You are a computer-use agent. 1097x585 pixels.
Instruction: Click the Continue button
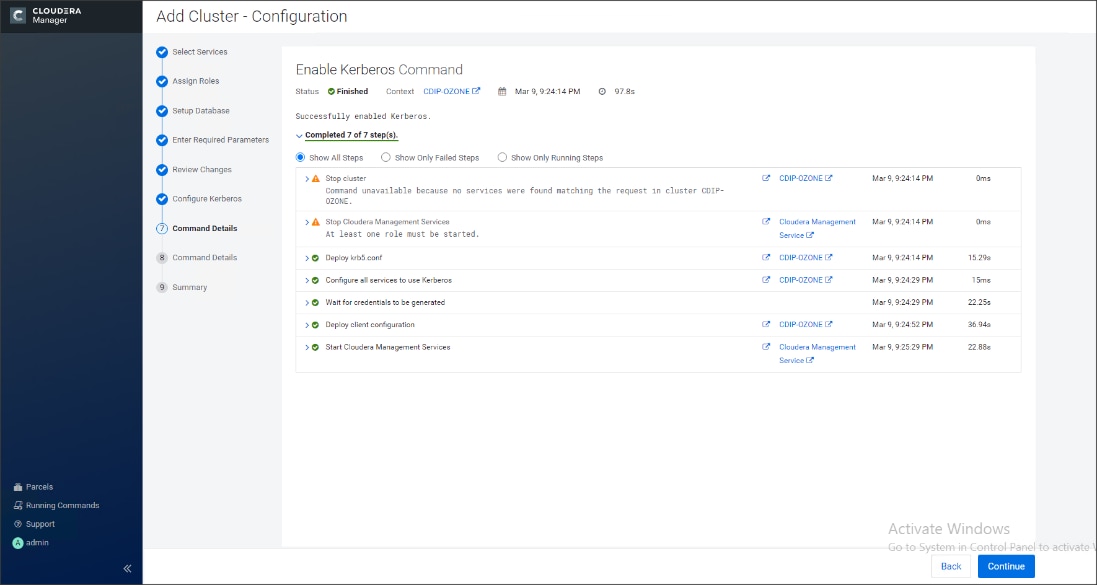(1005, 565)
